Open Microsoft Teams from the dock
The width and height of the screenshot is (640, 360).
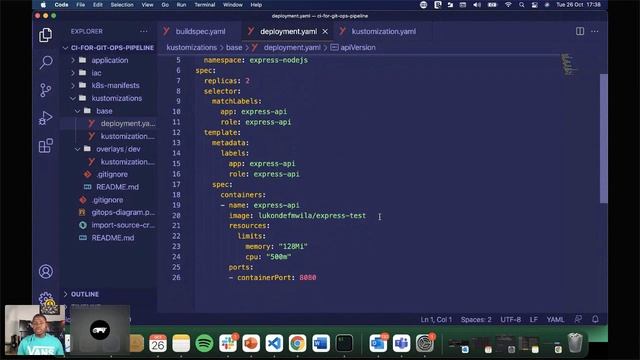click(402, 343)
